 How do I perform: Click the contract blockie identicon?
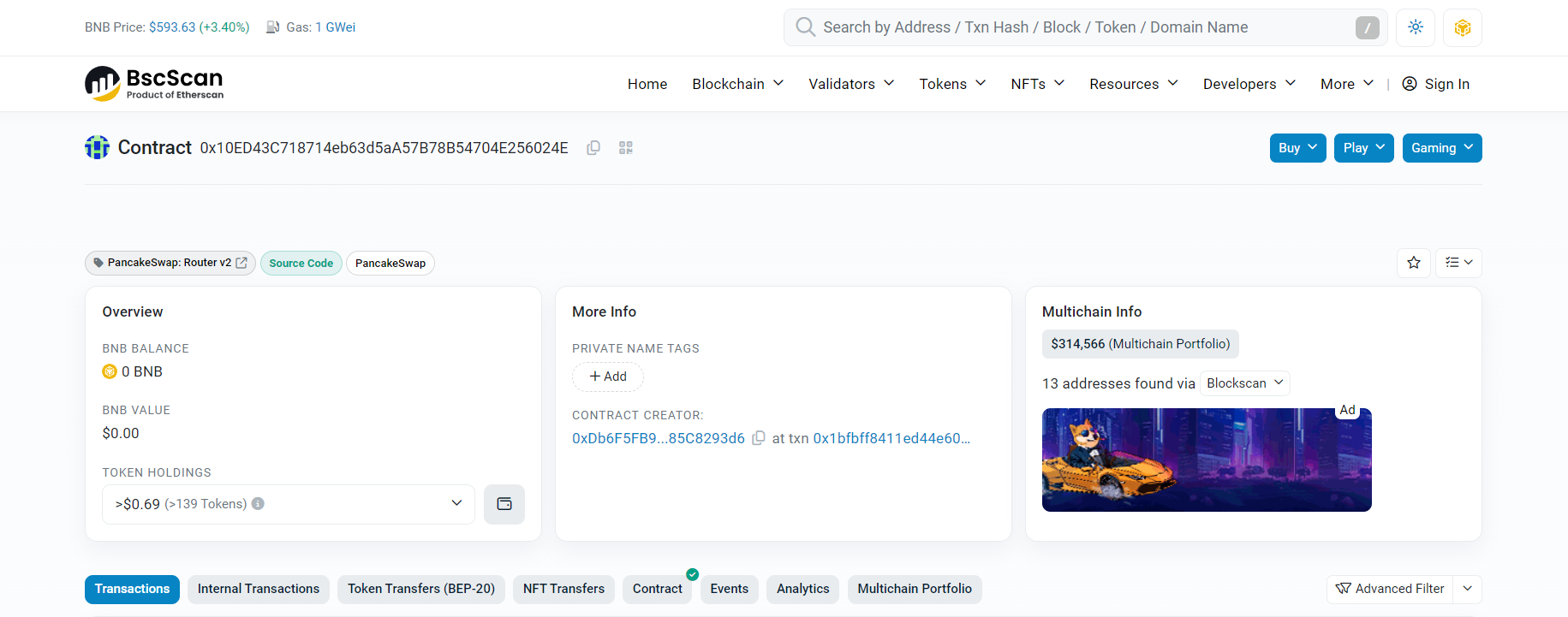point(97,147)
